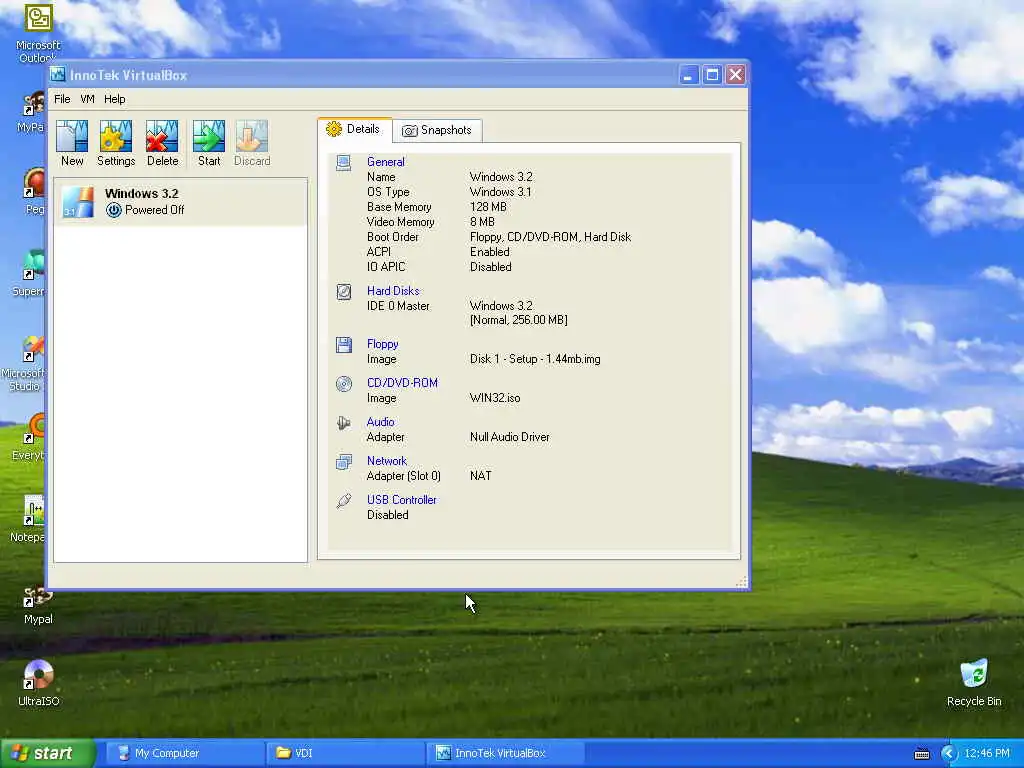Open the Floppy settings link
The height and width of the screenshot is (768, 1024).
point(382,344)
